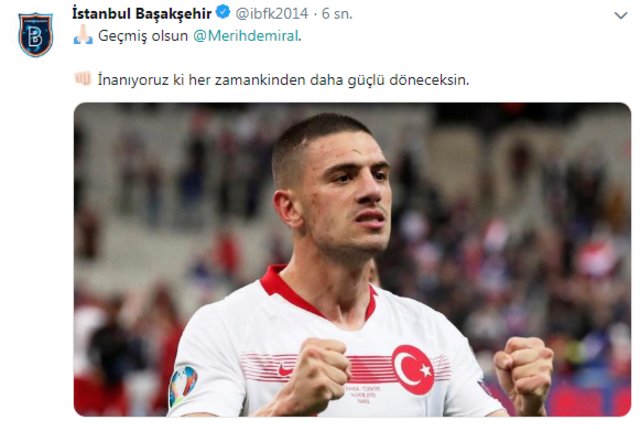The height and width of the screenshot is (431, 640).
Task: Open the Başakşehir club logo avatar
Action: click(36, 34)
